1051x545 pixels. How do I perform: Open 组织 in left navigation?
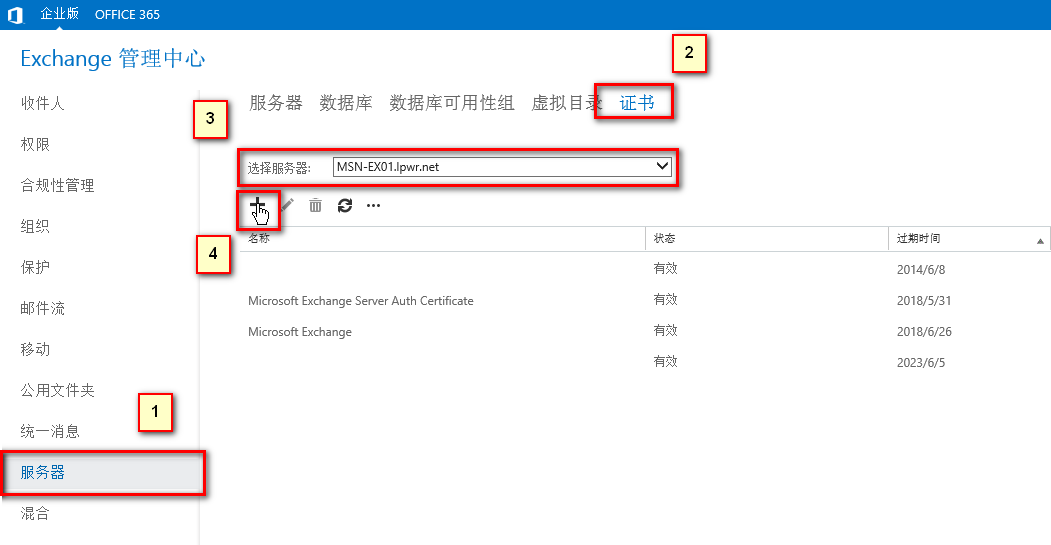coord(35,226)
